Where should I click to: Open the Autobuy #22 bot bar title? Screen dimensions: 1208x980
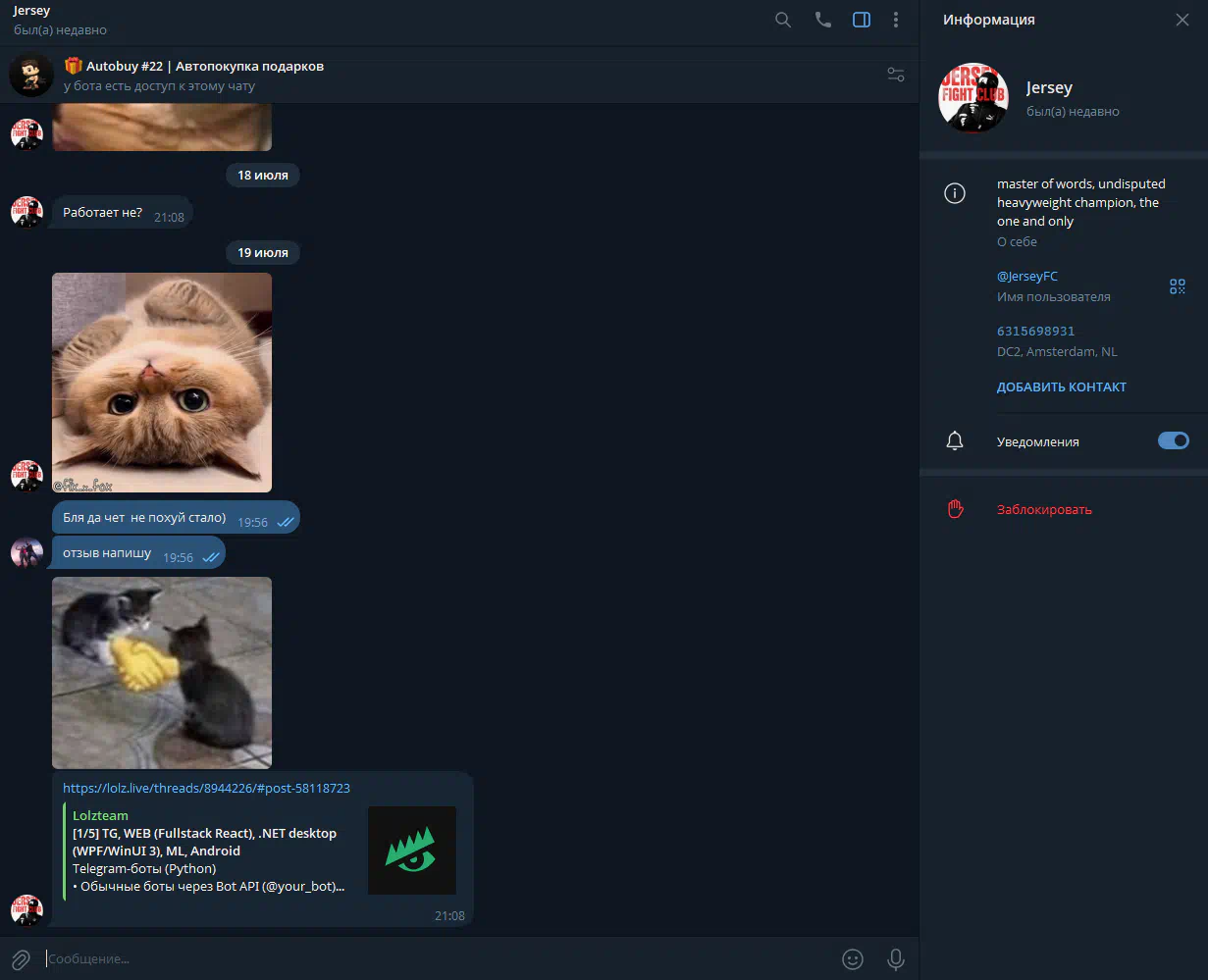pyautogui.click(x=194, y=66)
